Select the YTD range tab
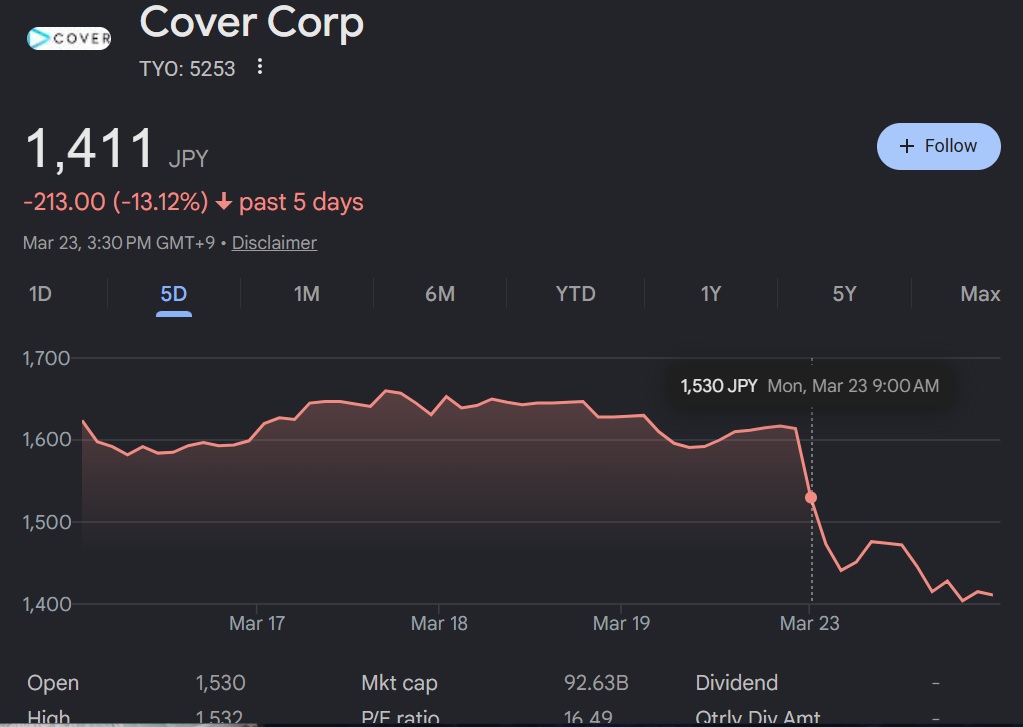Image resolution: width=1023 pixels, height=727 pixels. tap(575, 294)
